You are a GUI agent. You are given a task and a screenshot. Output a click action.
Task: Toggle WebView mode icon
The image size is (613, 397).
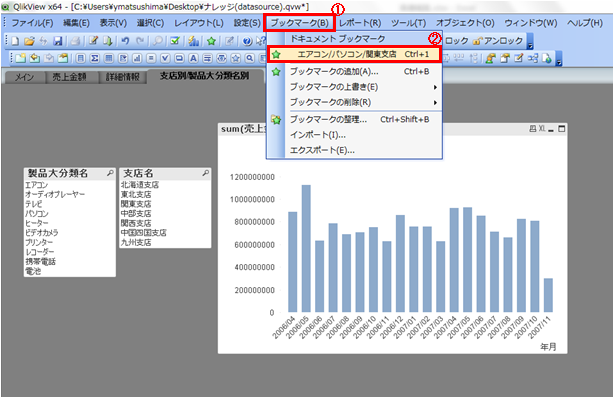coord(547,58)
